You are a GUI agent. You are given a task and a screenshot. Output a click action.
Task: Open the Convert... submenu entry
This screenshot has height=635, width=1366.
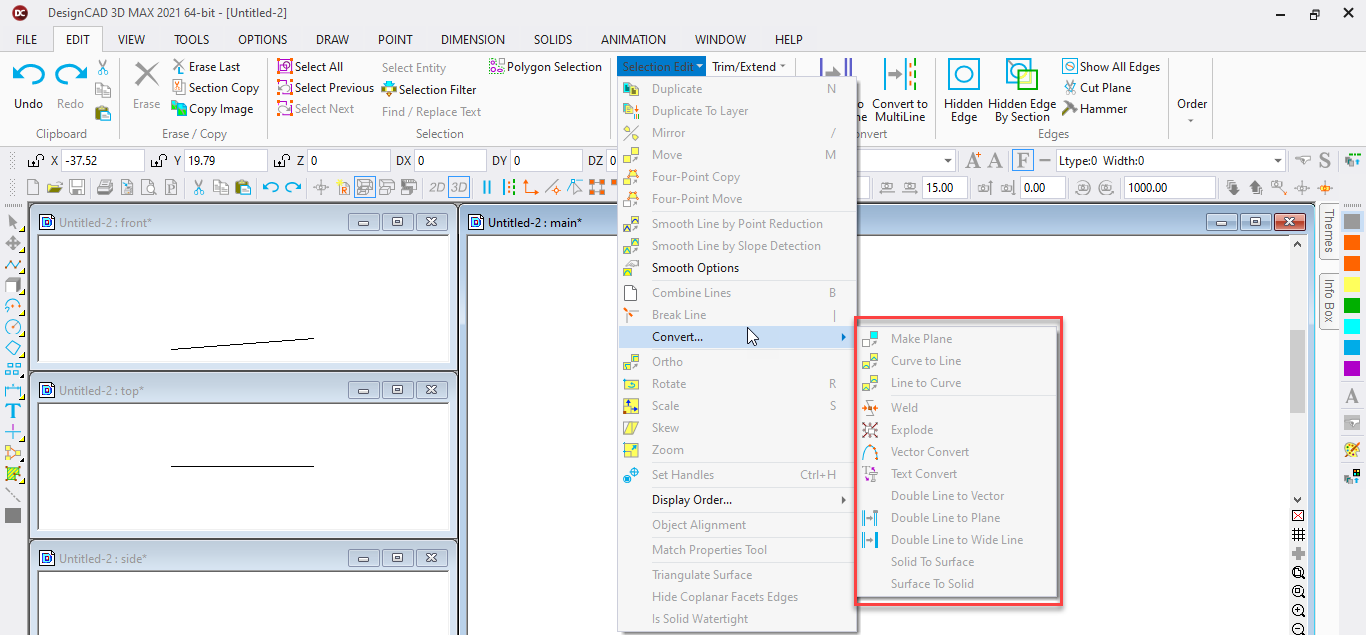tap(737, 337)
